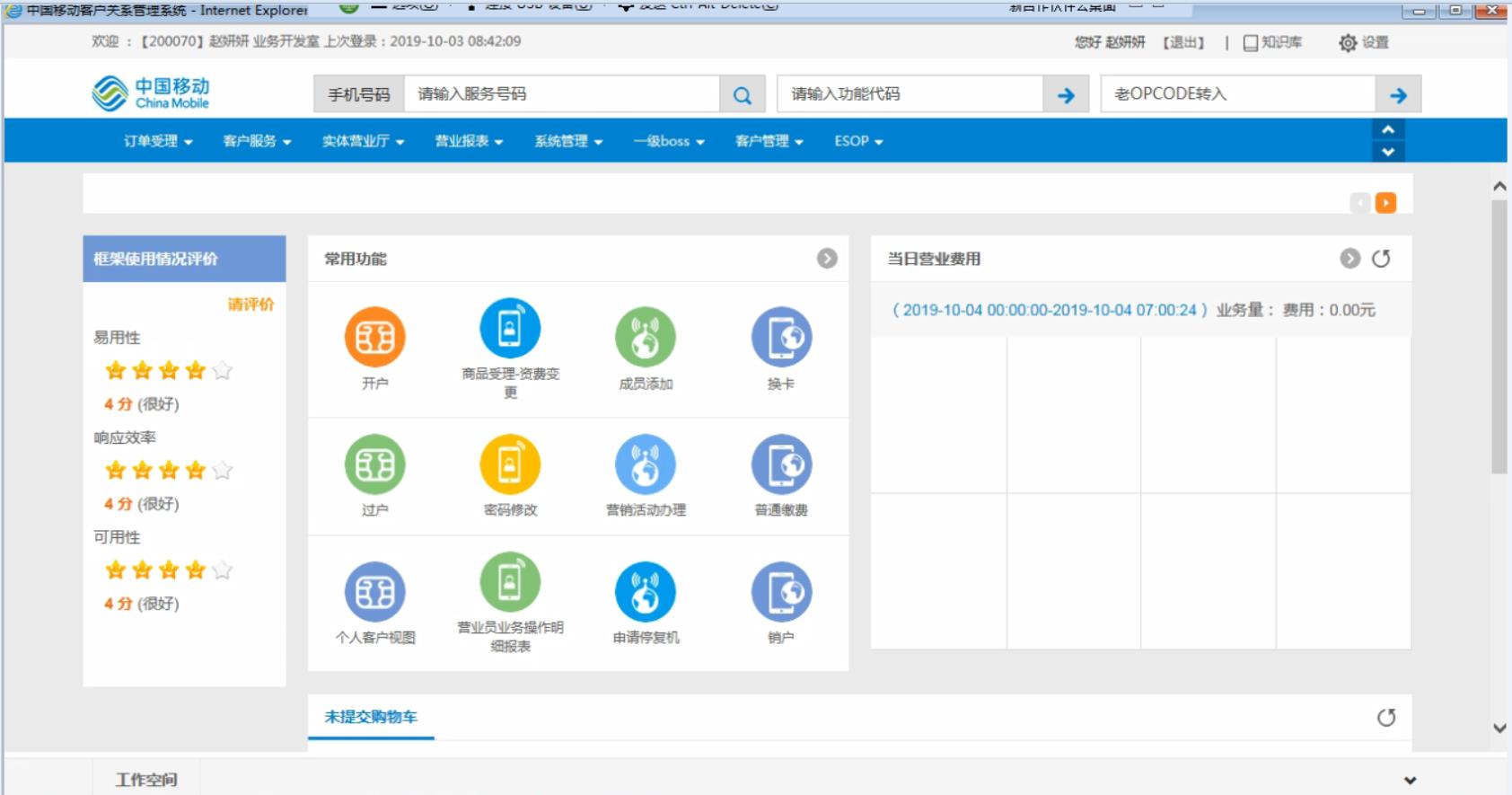Click the 手机号码 selector label
The width and height of the screenshot is (1512, 795).
[x=359, y=94]
